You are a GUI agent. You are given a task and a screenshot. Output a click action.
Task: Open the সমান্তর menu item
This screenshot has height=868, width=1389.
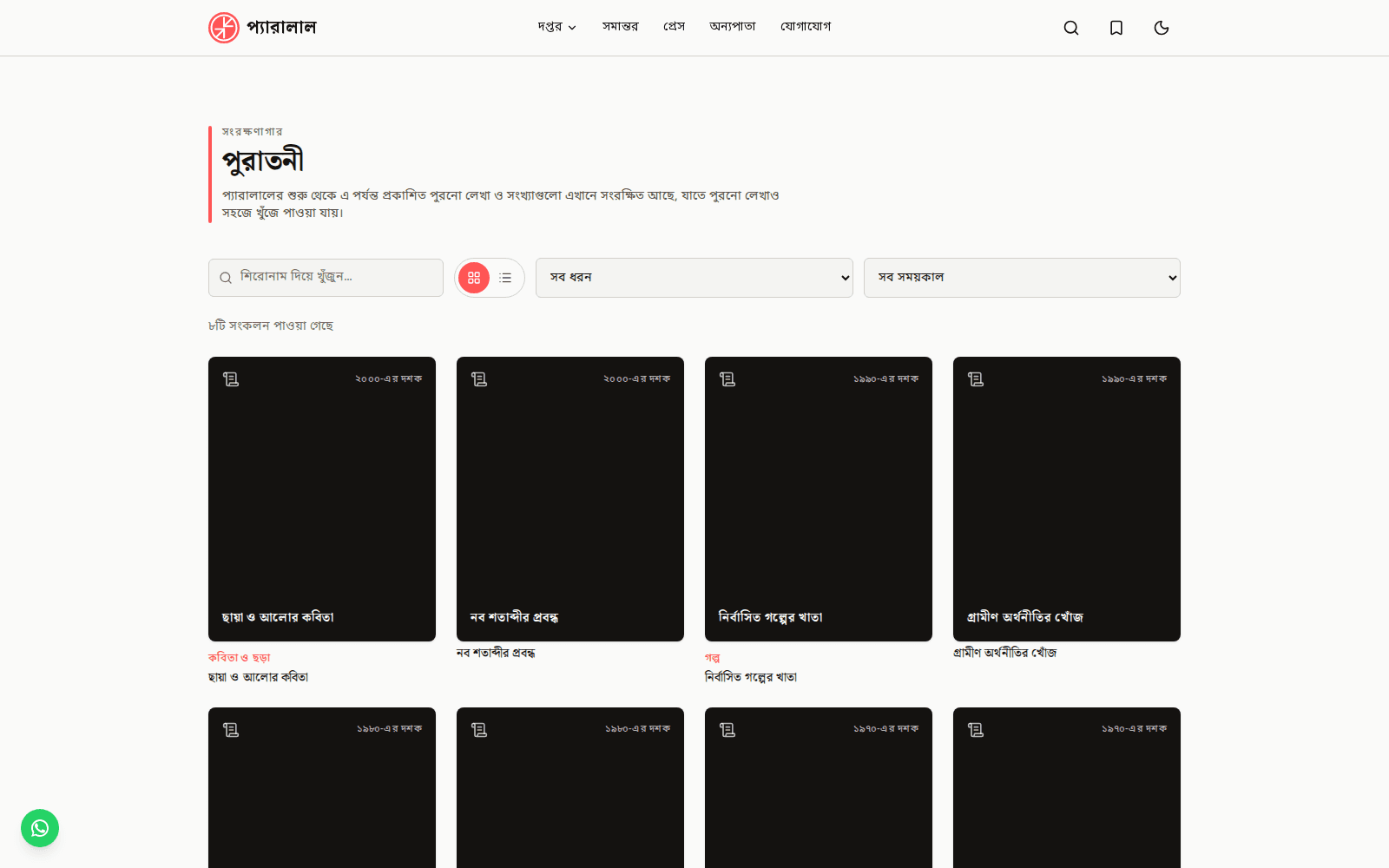[x=620, y=27]
